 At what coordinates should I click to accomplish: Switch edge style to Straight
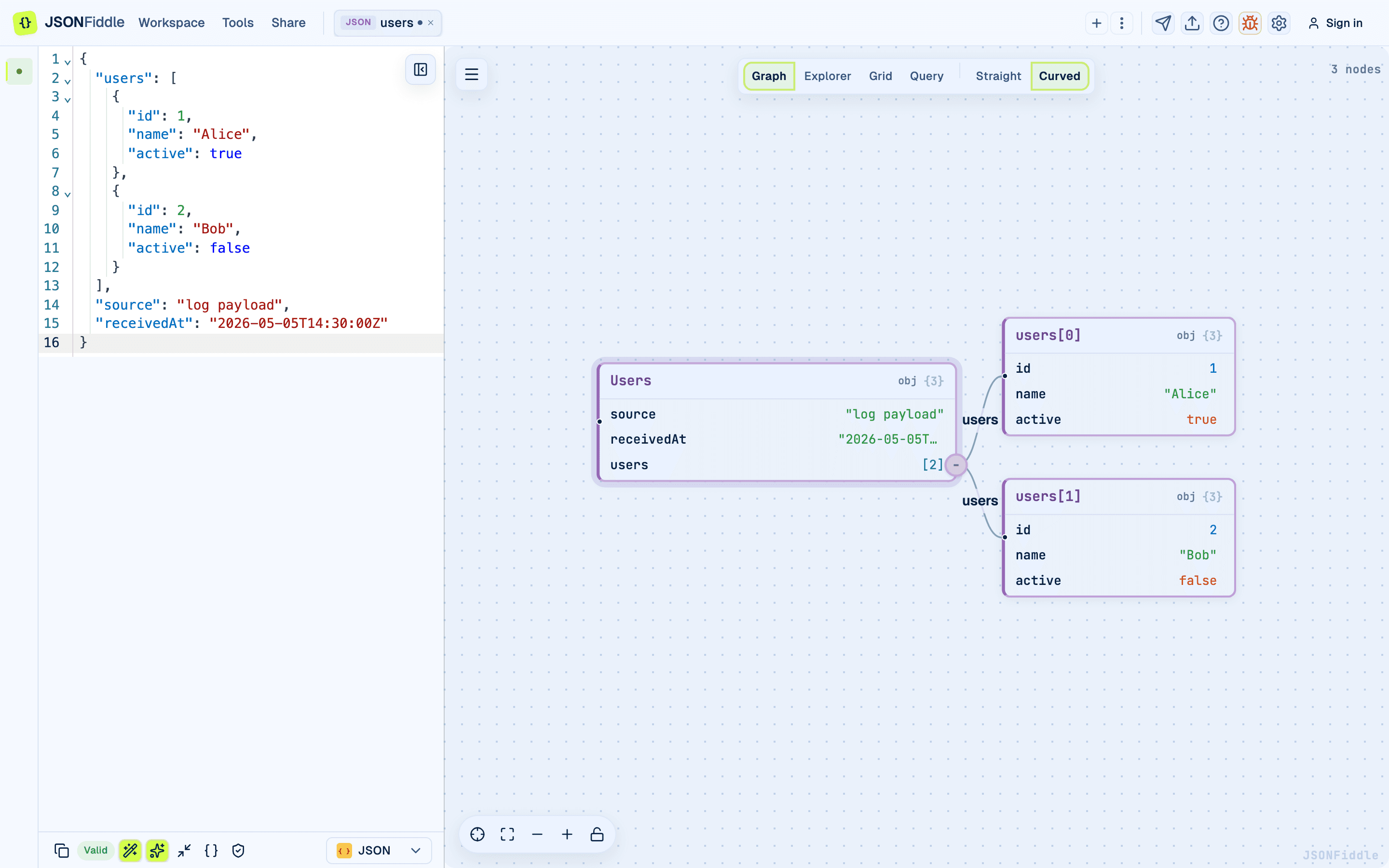pos(998,76)
